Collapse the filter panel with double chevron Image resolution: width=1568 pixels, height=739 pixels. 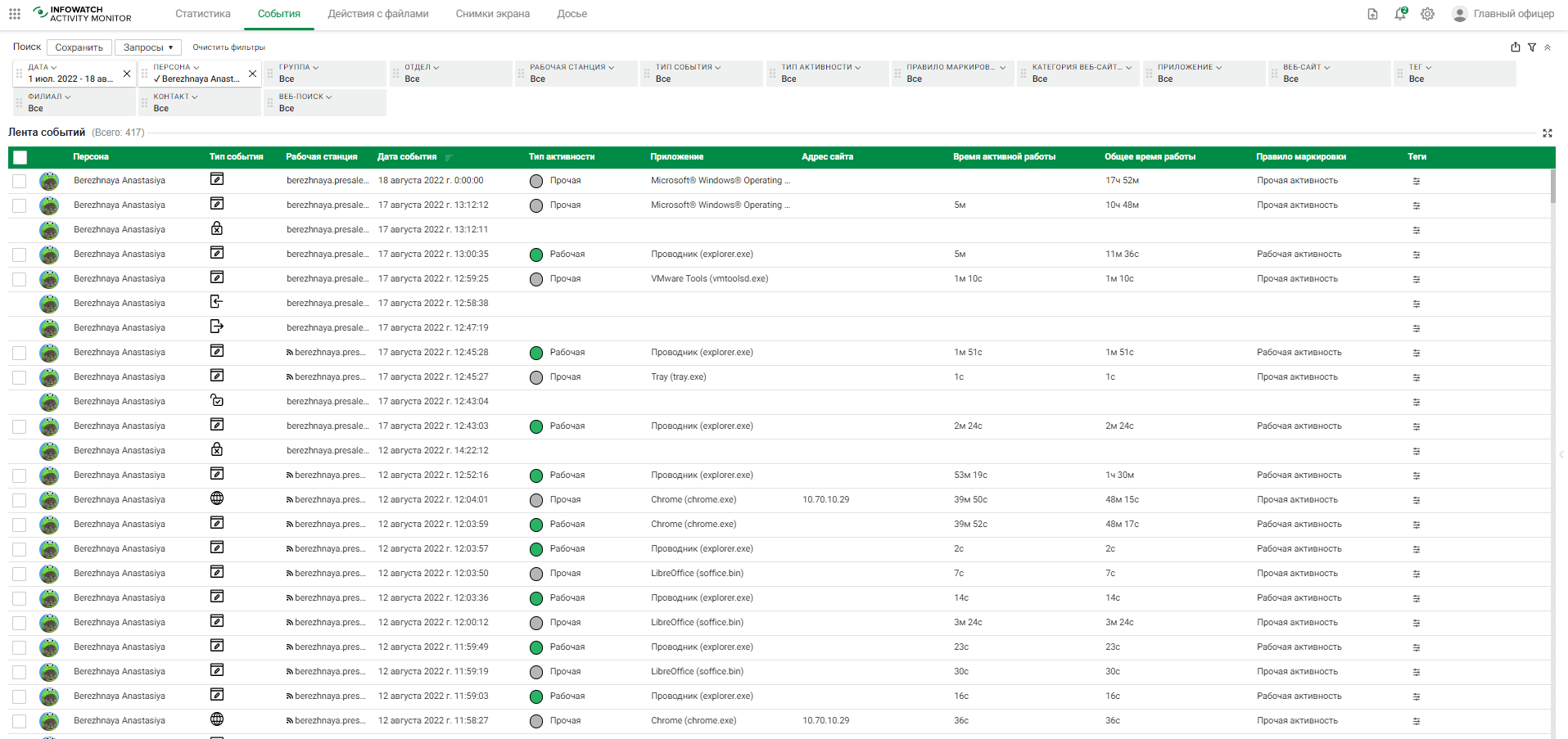(x=1548, y=47)
